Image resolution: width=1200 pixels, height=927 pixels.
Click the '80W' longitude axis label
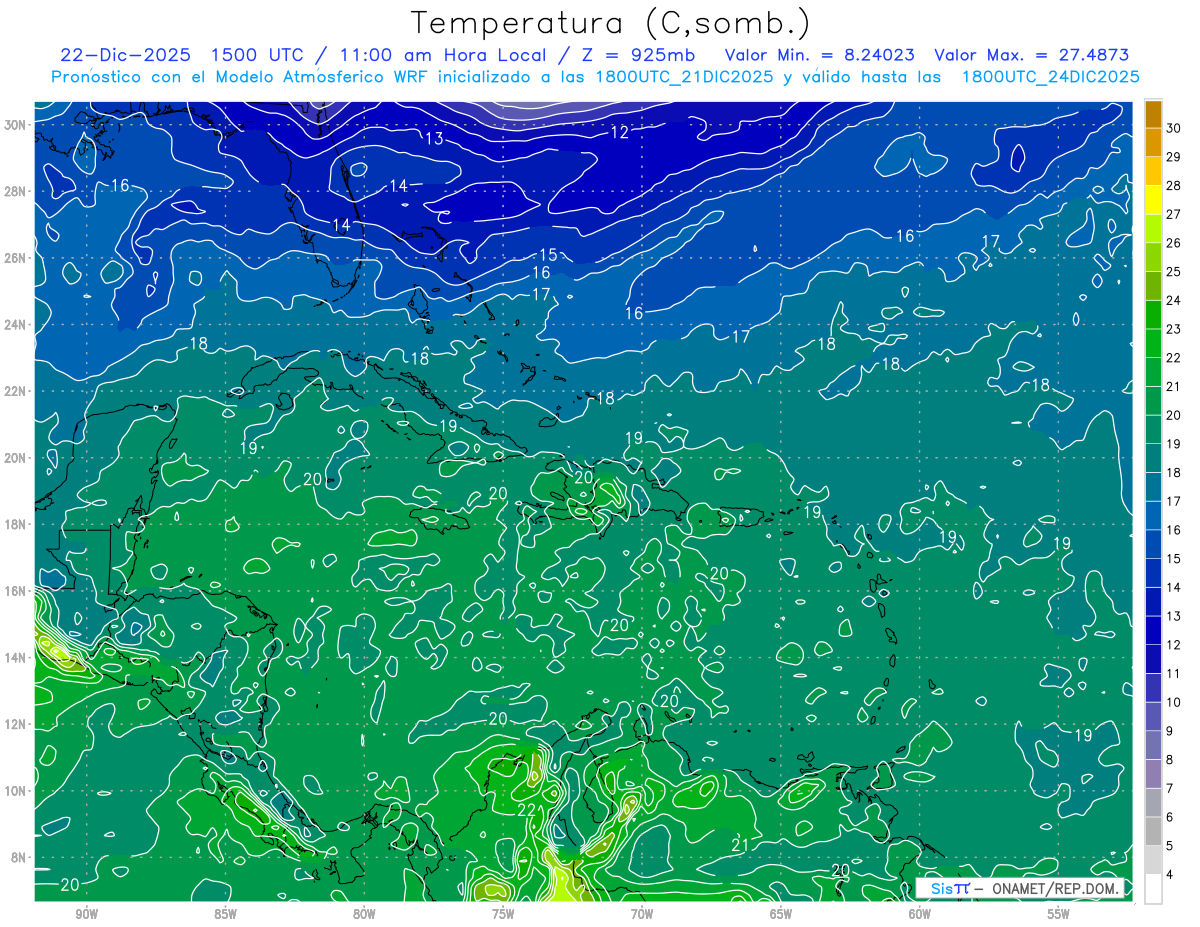(364, 914)
